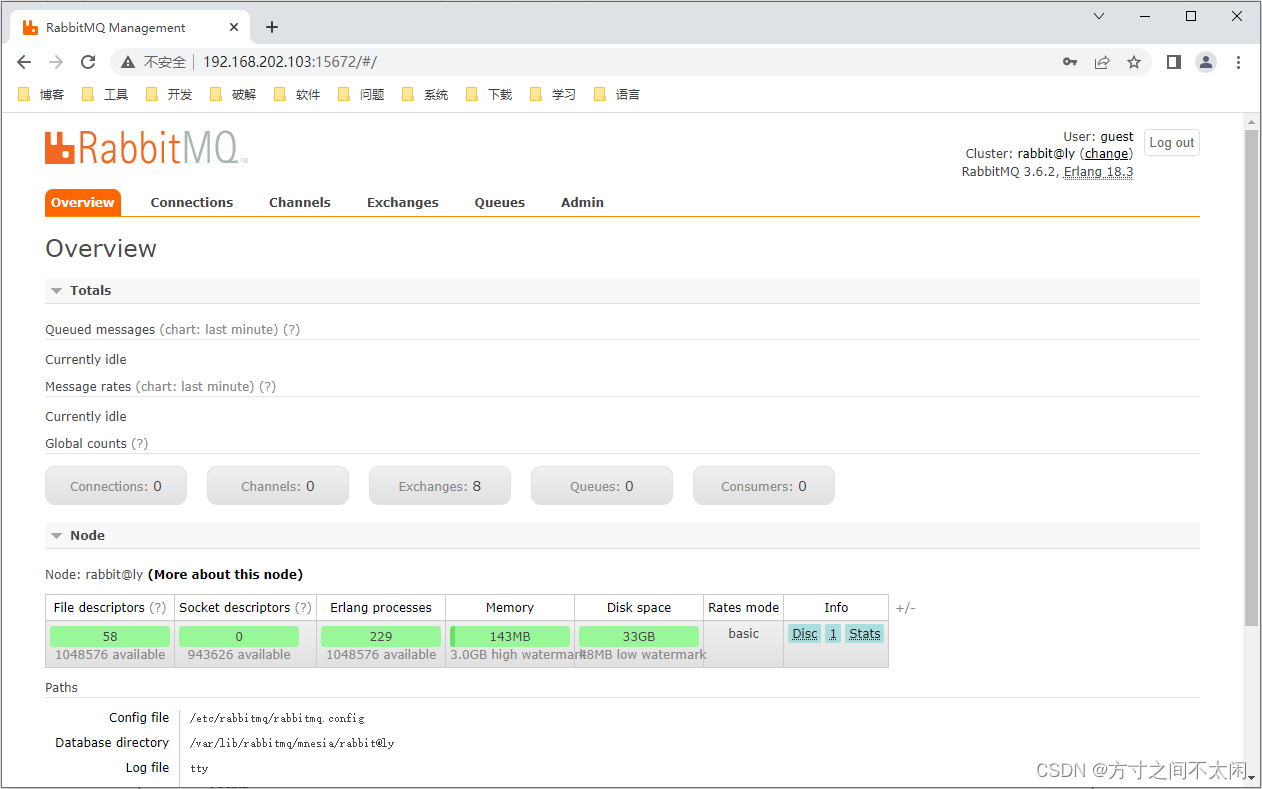Screen dimensions: 1262x789
Task: Switch to the Admin tab
Action: (x=582, y=202)
